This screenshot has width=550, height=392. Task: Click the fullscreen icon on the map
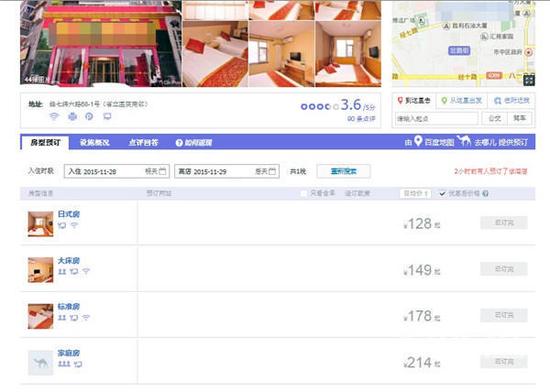(529, 80)
